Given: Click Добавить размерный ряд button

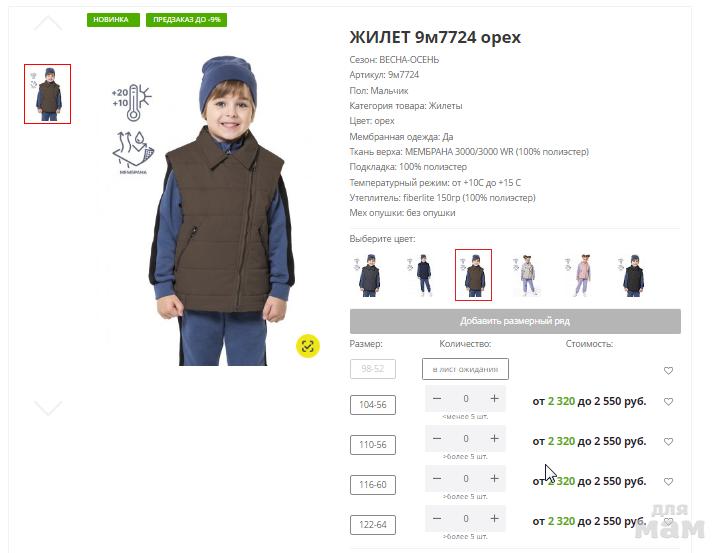Looking at the screenshot, I should (x=515, y=321).
